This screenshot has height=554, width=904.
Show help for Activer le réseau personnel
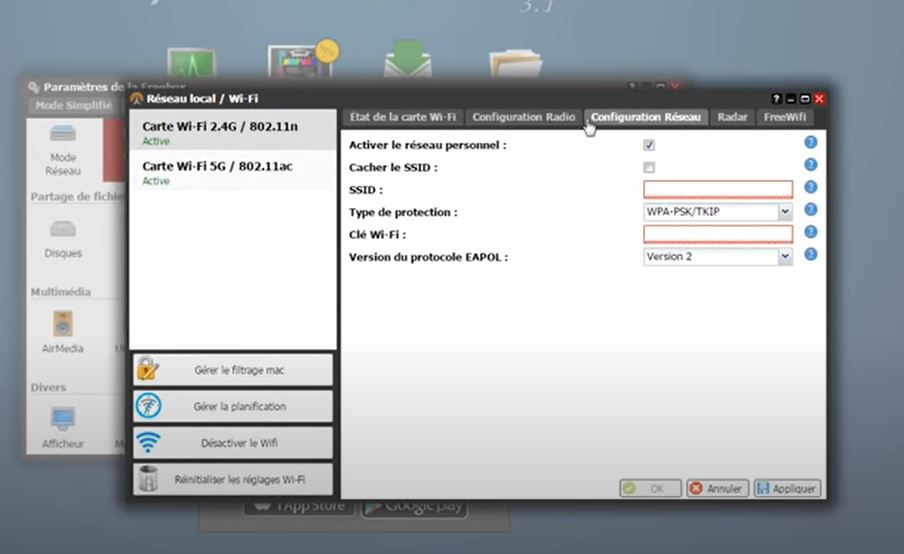[811, 142]
